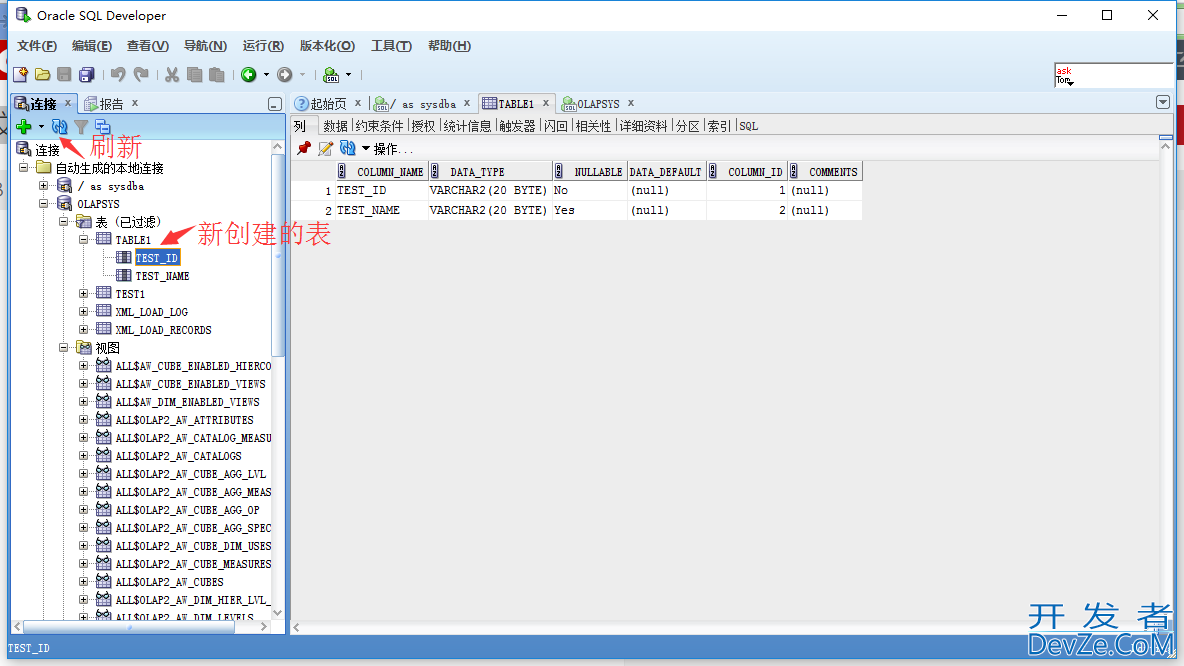Image resolution: width=1184 pixels, height=666 pixels.
Task: Click green plus New Connection icon
Action: (x=23, y=126)
